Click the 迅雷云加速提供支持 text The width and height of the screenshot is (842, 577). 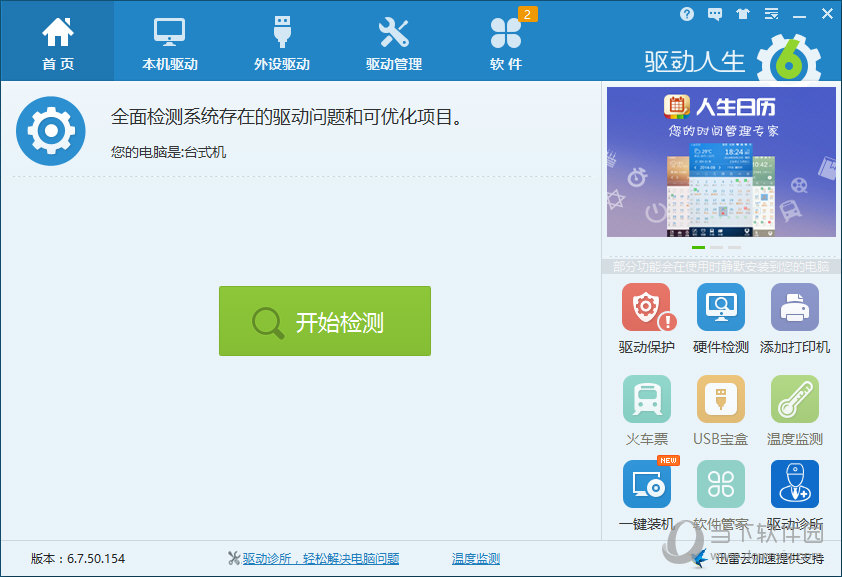pyautogui.click(x=770, y=559)
